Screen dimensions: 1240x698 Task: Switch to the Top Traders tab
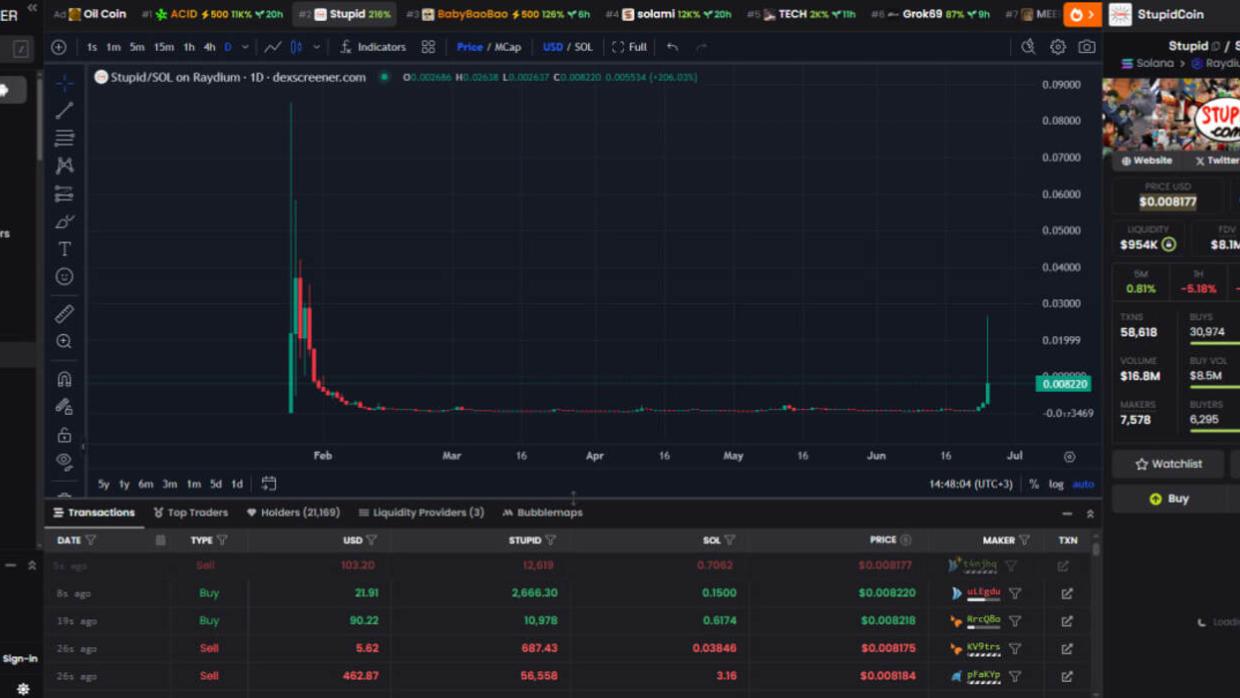click(x=190, y=512)
